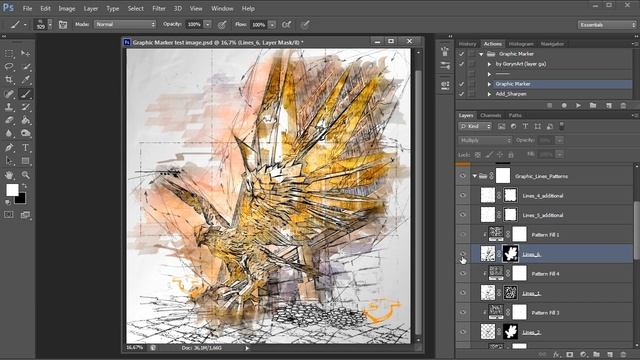Viewport: 640px width, 360px height.
Task: Select the Paint Bucket tool
Action: pyautogui.click(x=25, y=120)
